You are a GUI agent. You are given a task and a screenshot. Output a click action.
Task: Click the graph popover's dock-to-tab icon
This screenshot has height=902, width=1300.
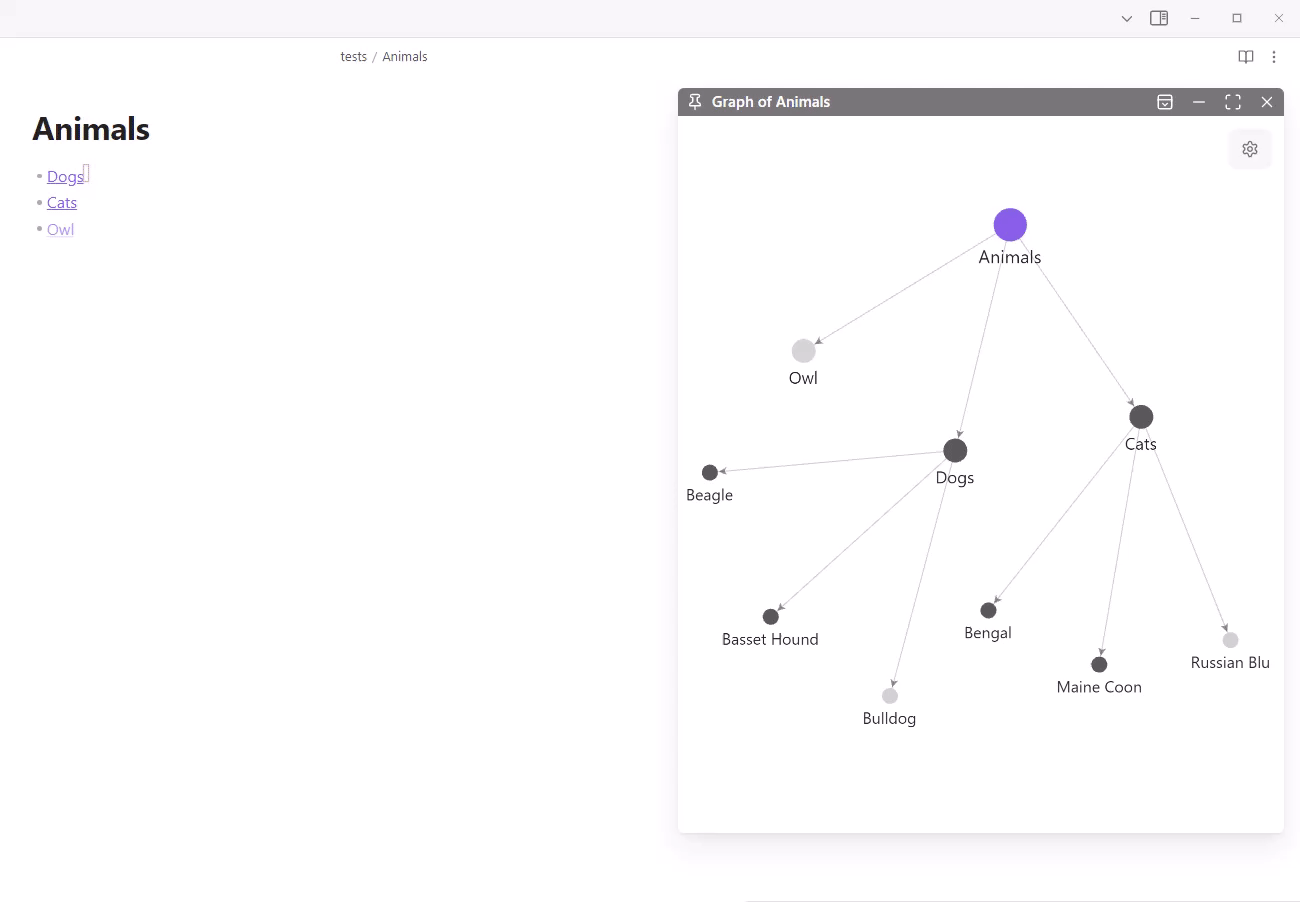pos(1165,102)
